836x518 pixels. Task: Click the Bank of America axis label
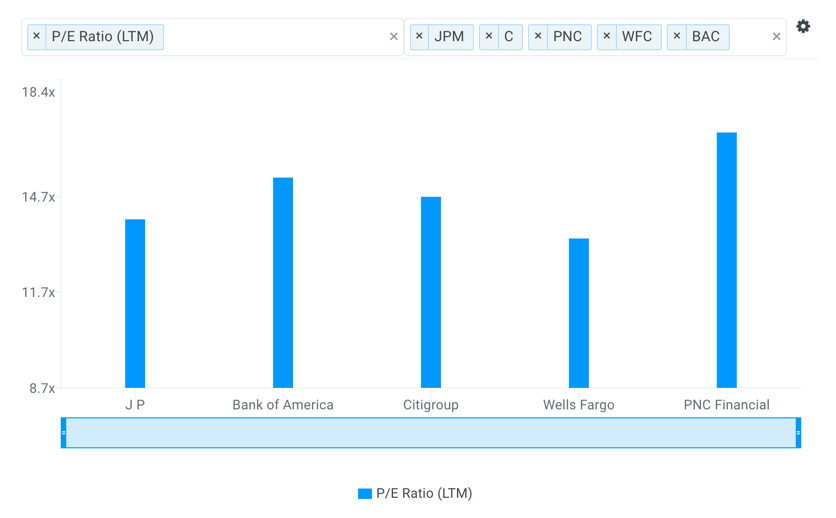pyautogui.click(x=283, y=404)
